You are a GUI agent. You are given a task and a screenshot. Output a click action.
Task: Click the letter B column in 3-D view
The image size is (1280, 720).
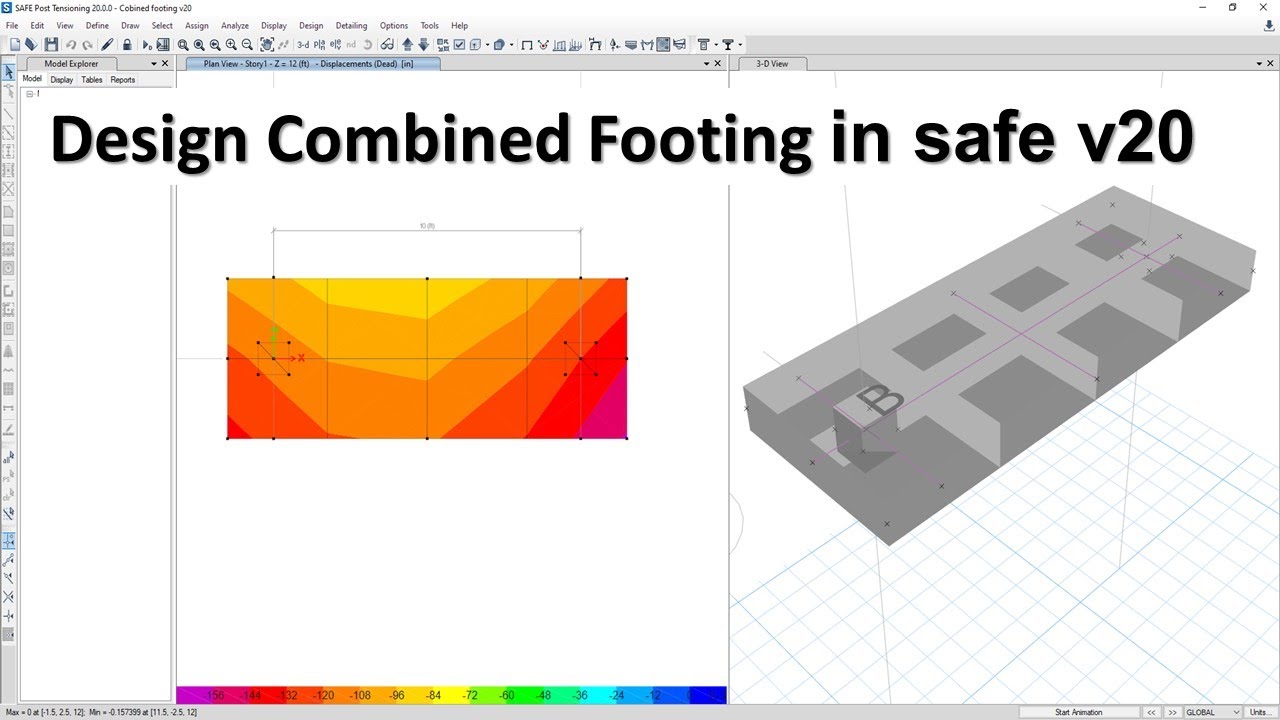point(881,402)
